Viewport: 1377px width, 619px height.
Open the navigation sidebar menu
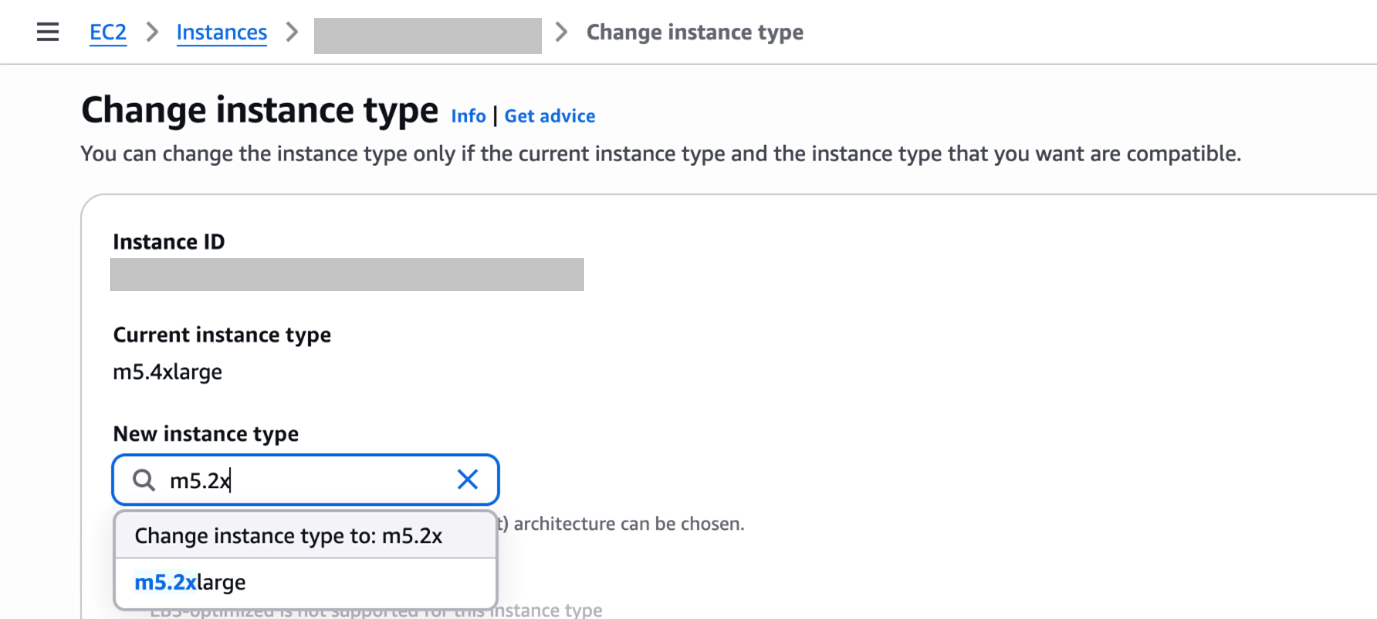[47, 31]
